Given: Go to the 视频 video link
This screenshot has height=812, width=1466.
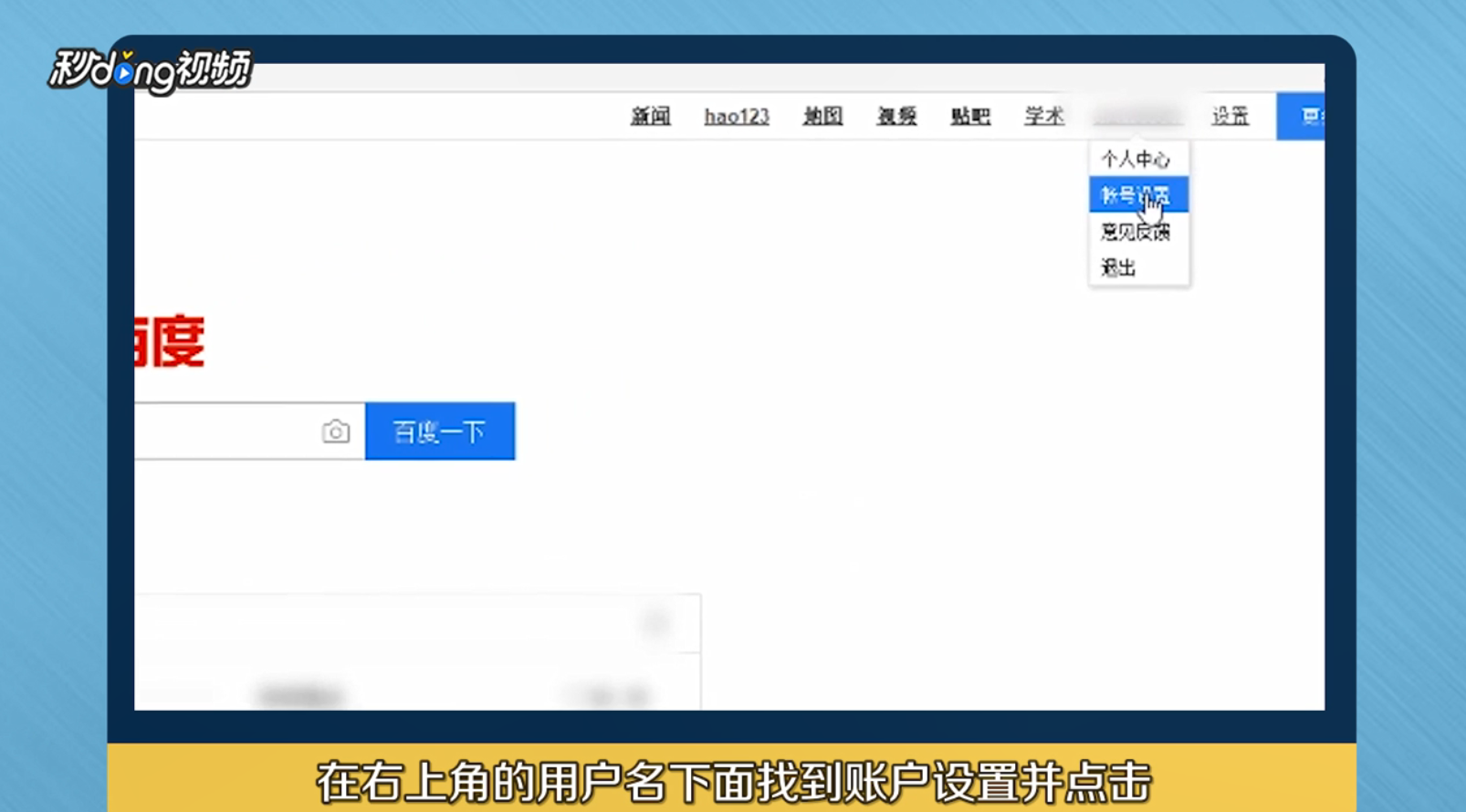Looking at the screenshot, I should click(x=896, y=116).
